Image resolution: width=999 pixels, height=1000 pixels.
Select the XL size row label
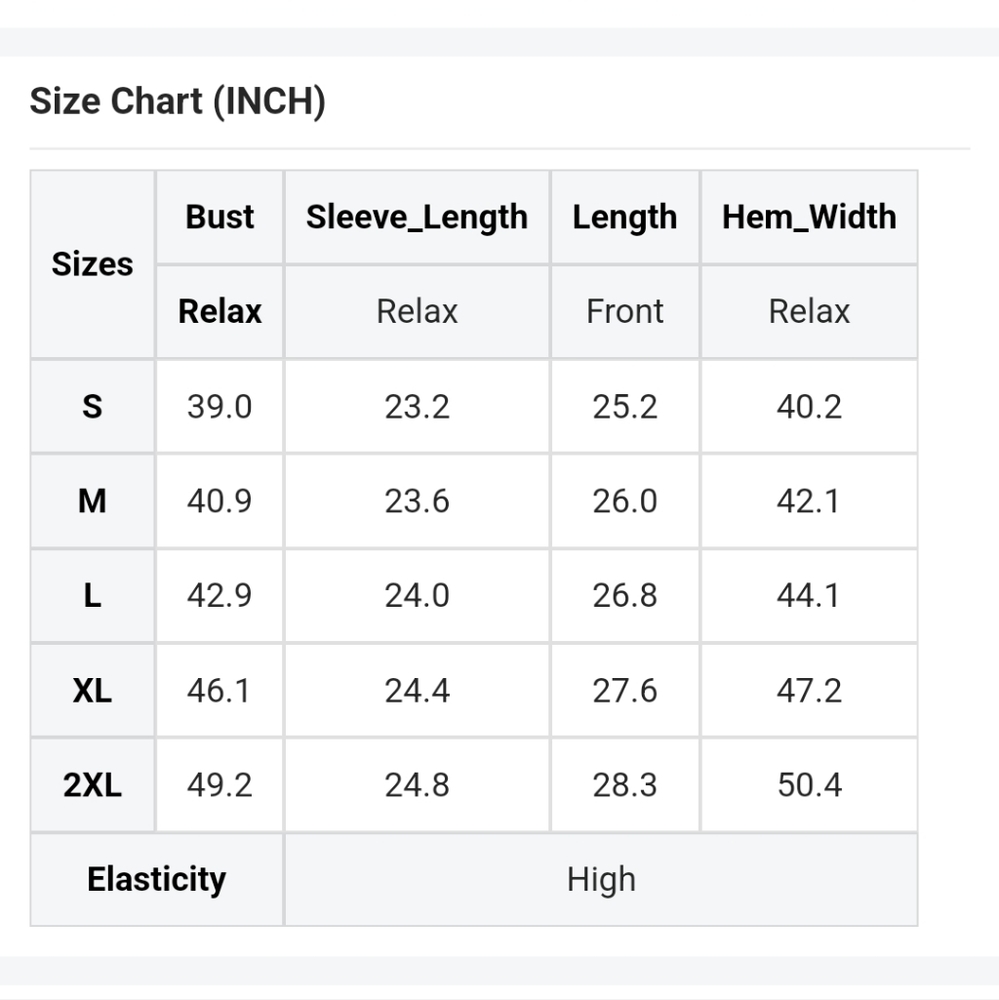pyautogui.click(x=92, y=691)
